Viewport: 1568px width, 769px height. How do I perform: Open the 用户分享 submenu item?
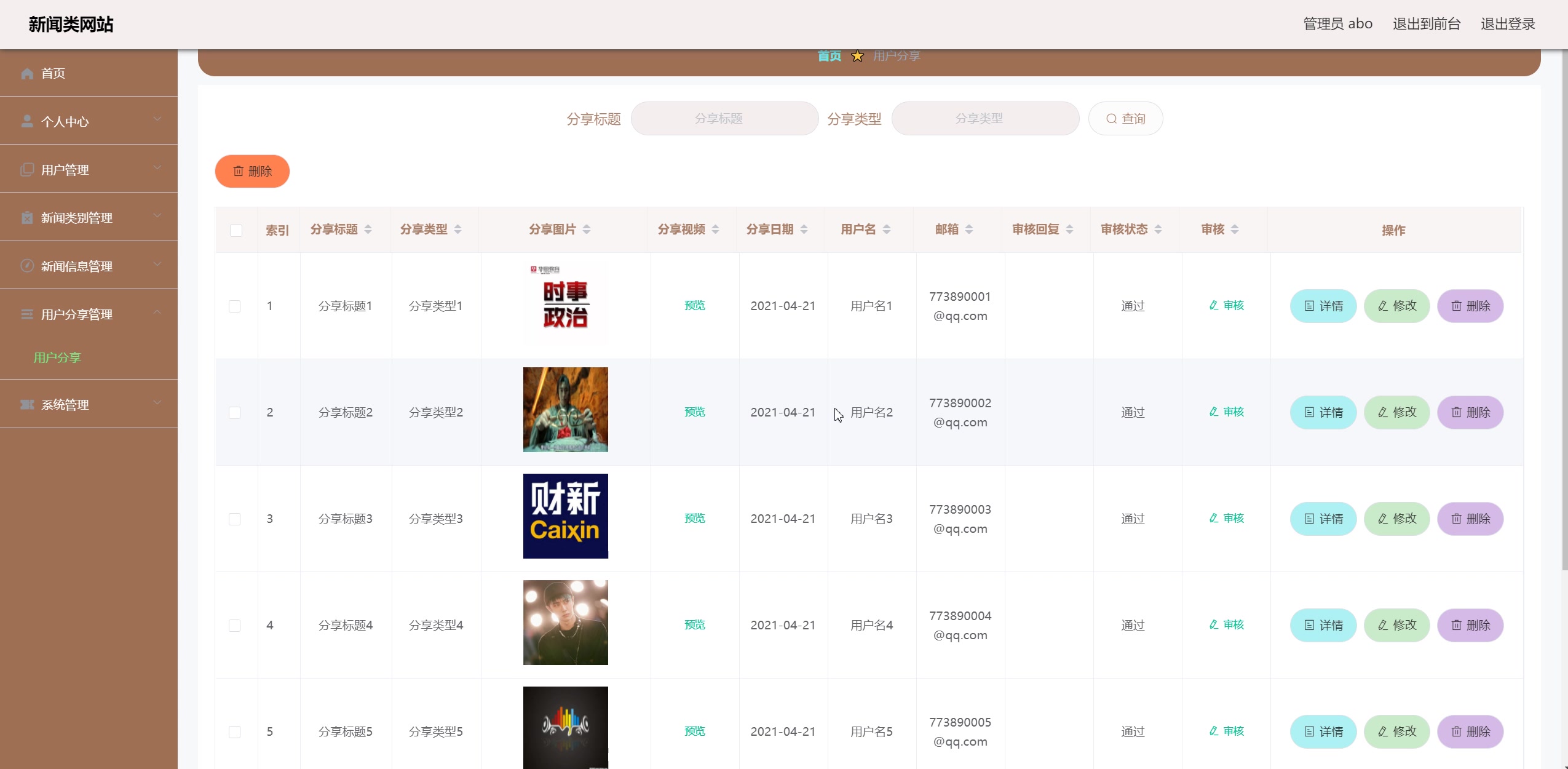click(57, 357)
